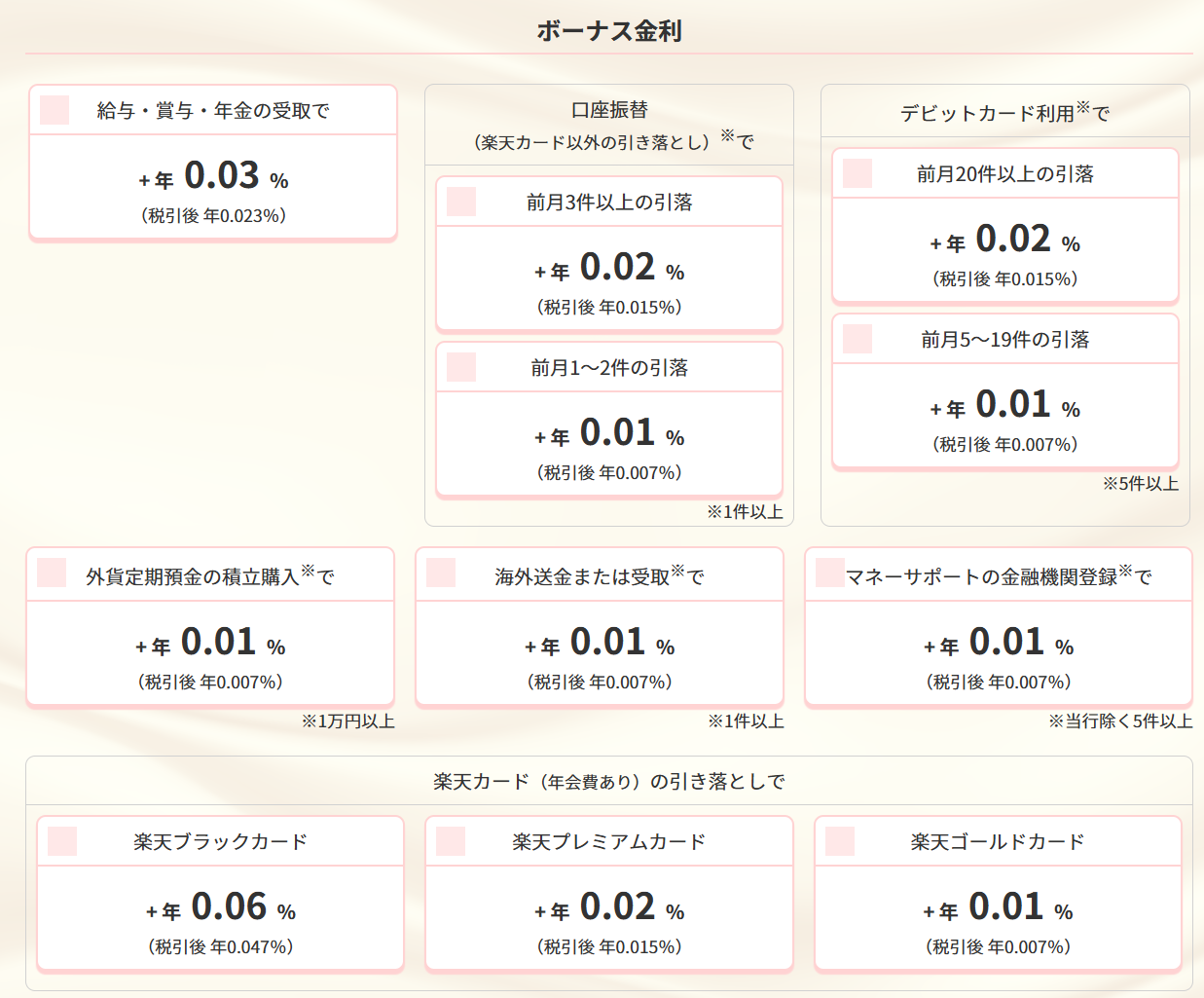Tick the 外貨定期預金の積立購入 checkbox
Screen dimensions: 1204x998
point(52,573)
